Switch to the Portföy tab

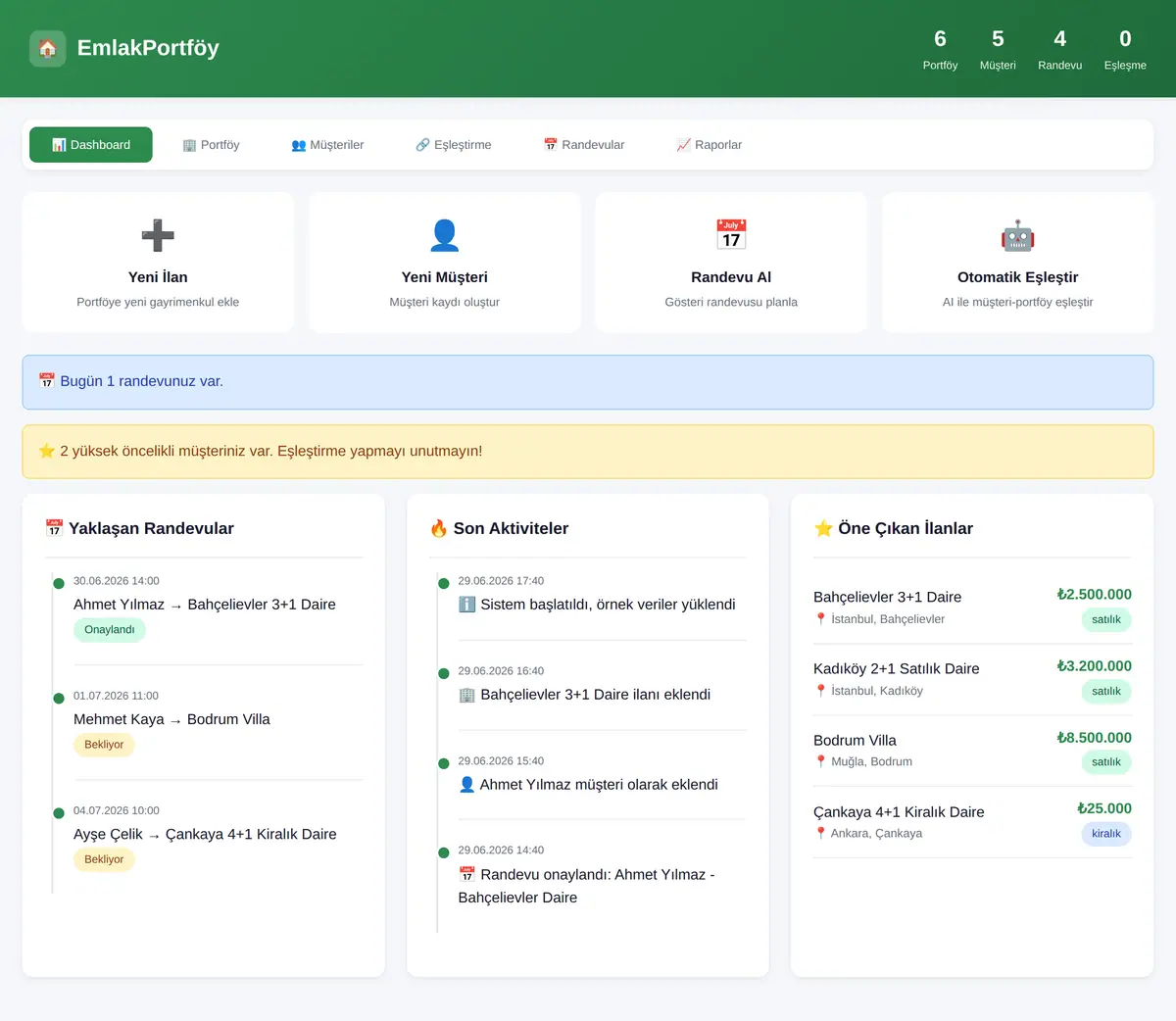pyautogui.click(x=211, y=145)
